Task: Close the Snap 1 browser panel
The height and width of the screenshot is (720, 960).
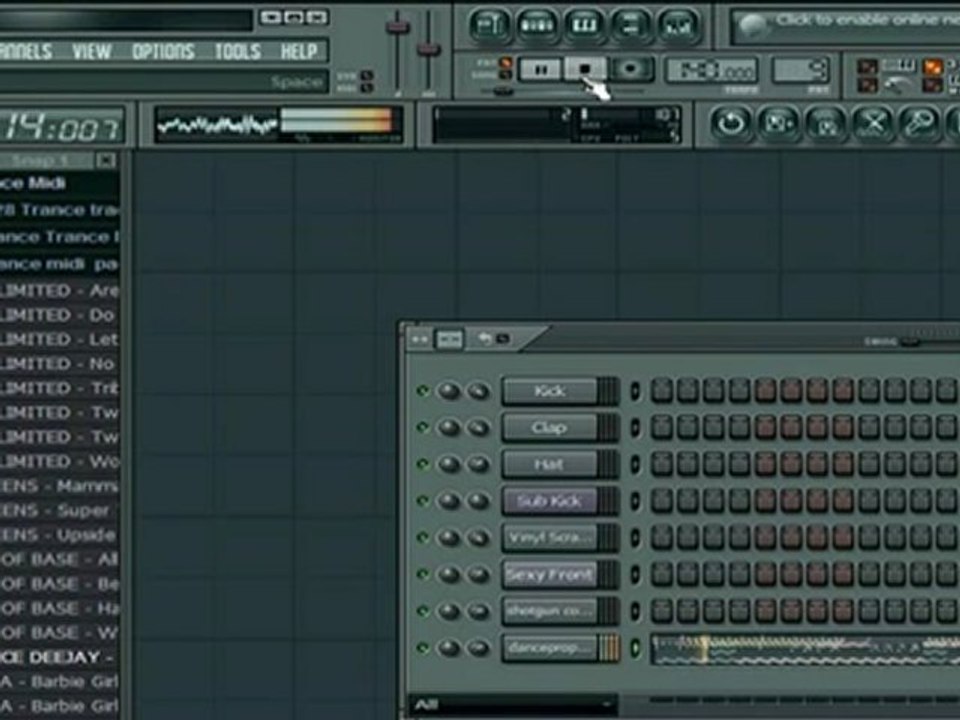Action: pyautogui.click(x=106, y=160)
